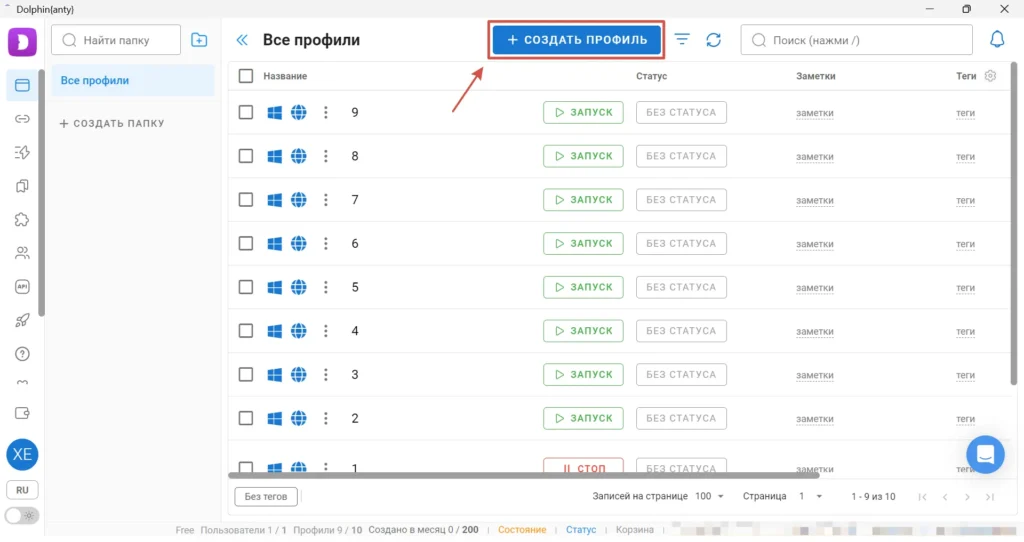1024x542 pixels.
Task: Check the box for profile 9
Action: click(246, 113)
